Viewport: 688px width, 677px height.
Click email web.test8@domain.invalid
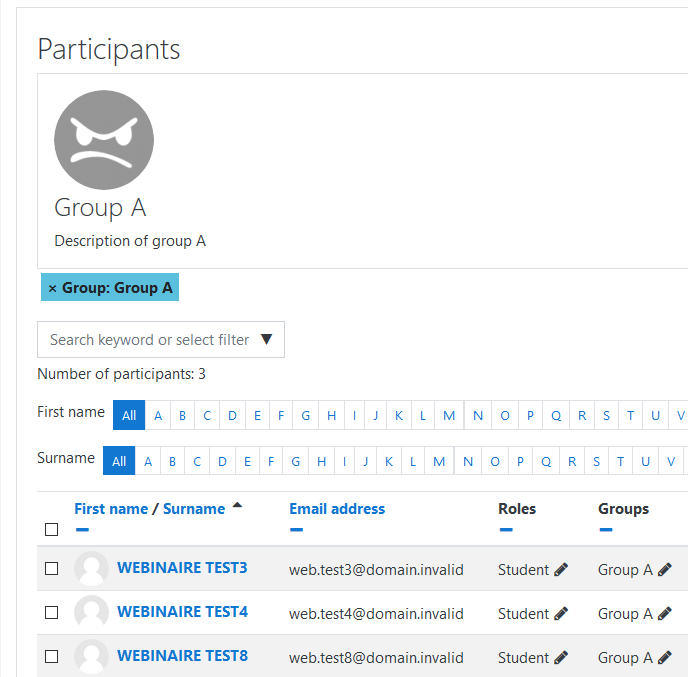tap(376, 657)
